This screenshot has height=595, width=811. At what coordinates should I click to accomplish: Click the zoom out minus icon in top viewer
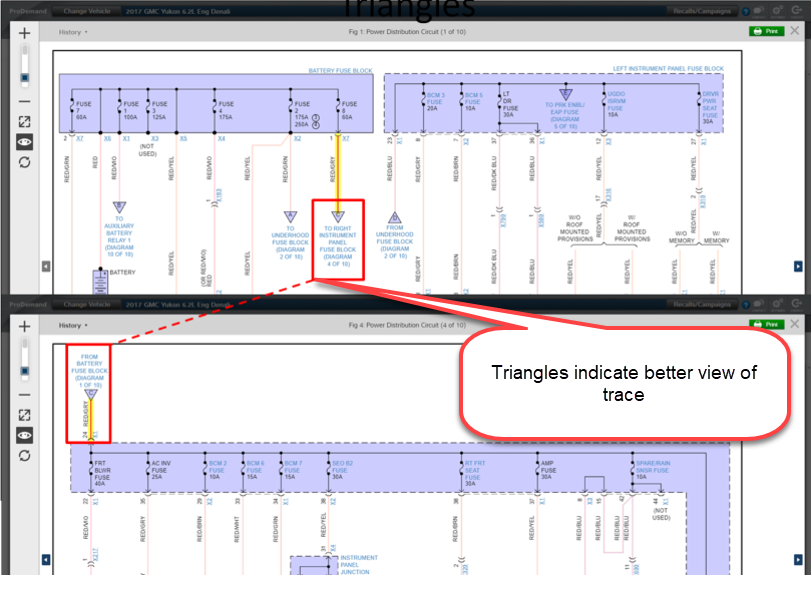(x=24, y=101)
